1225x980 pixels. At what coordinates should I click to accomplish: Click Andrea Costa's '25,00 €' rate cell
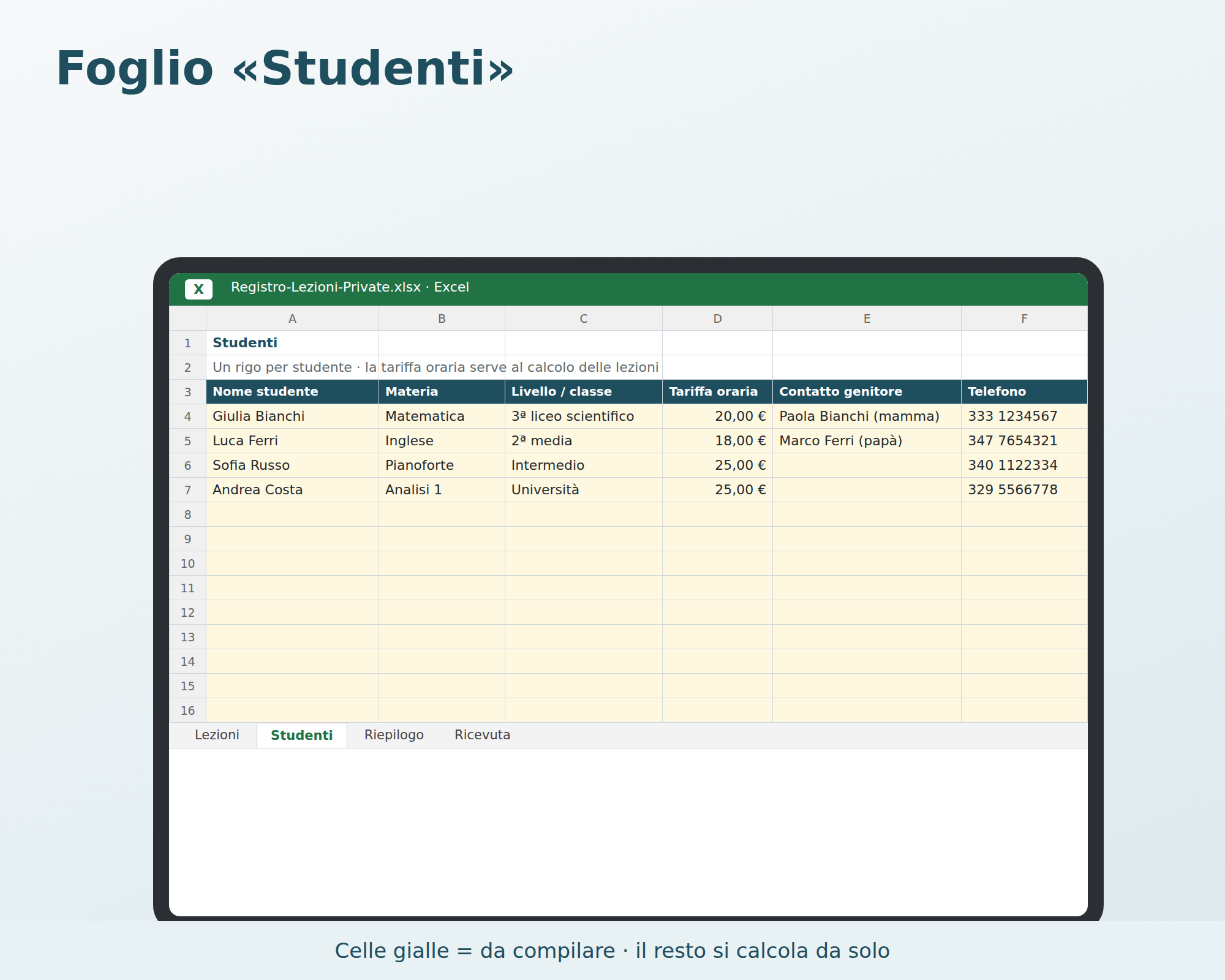point(717,490)
